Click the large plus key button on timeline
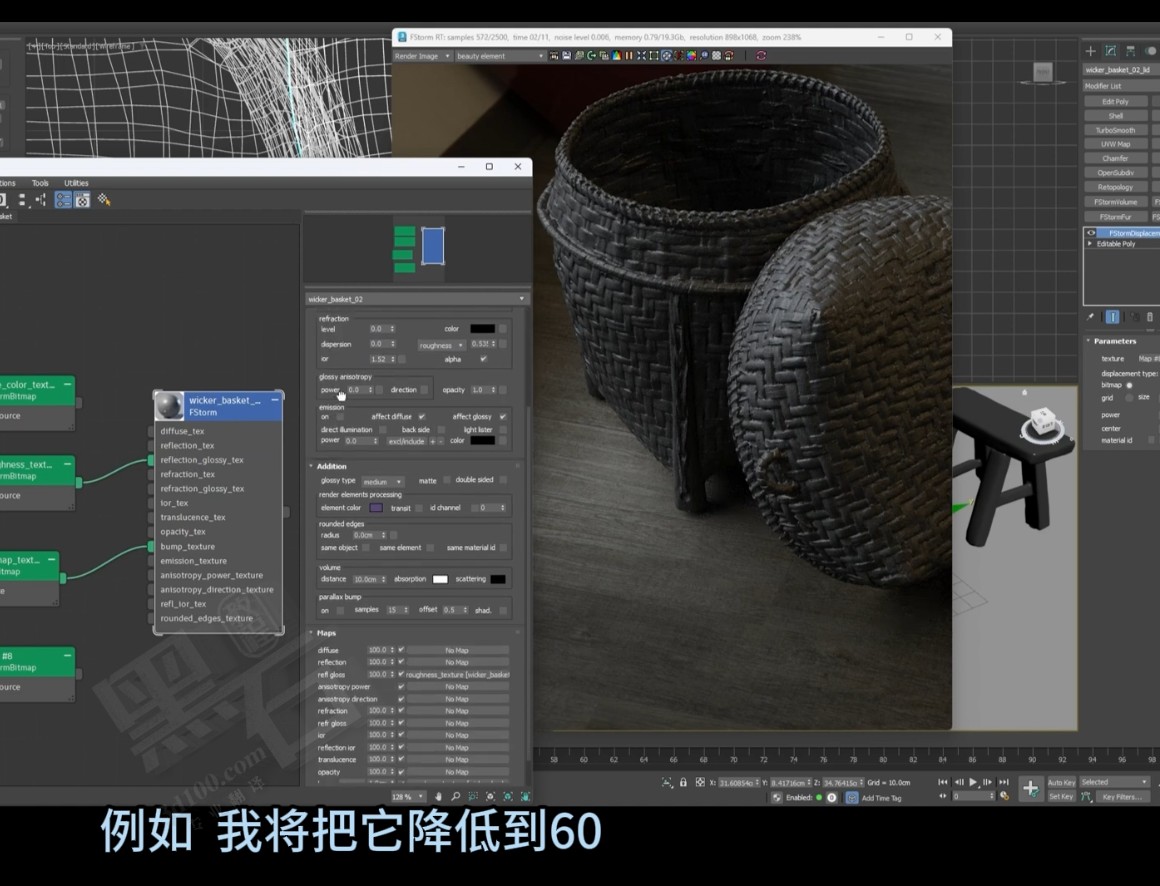1160x886 pixels. pyautogui.click(x=1030, y=788)
